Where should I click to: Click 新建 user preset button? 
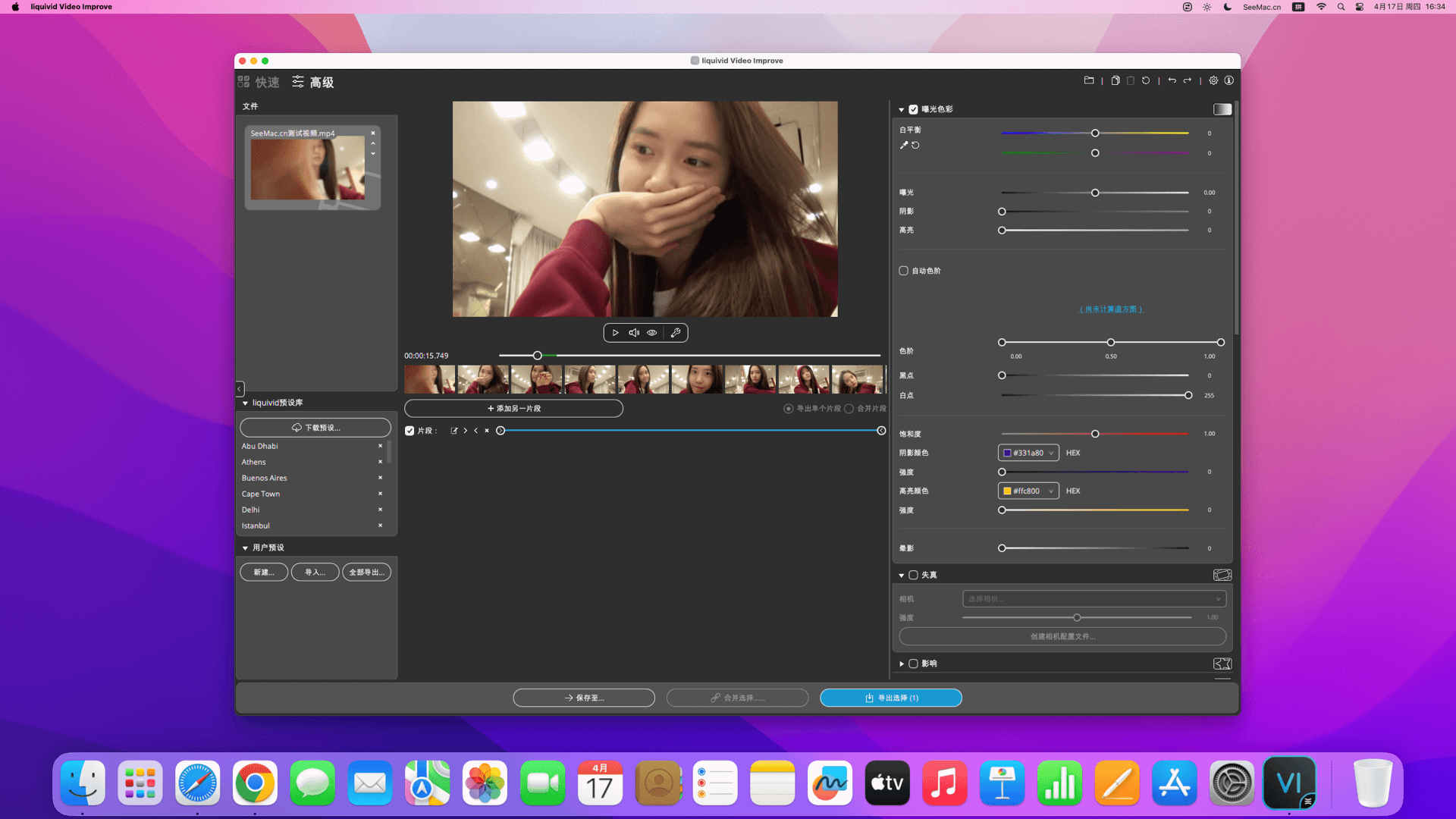coord(264,573)
